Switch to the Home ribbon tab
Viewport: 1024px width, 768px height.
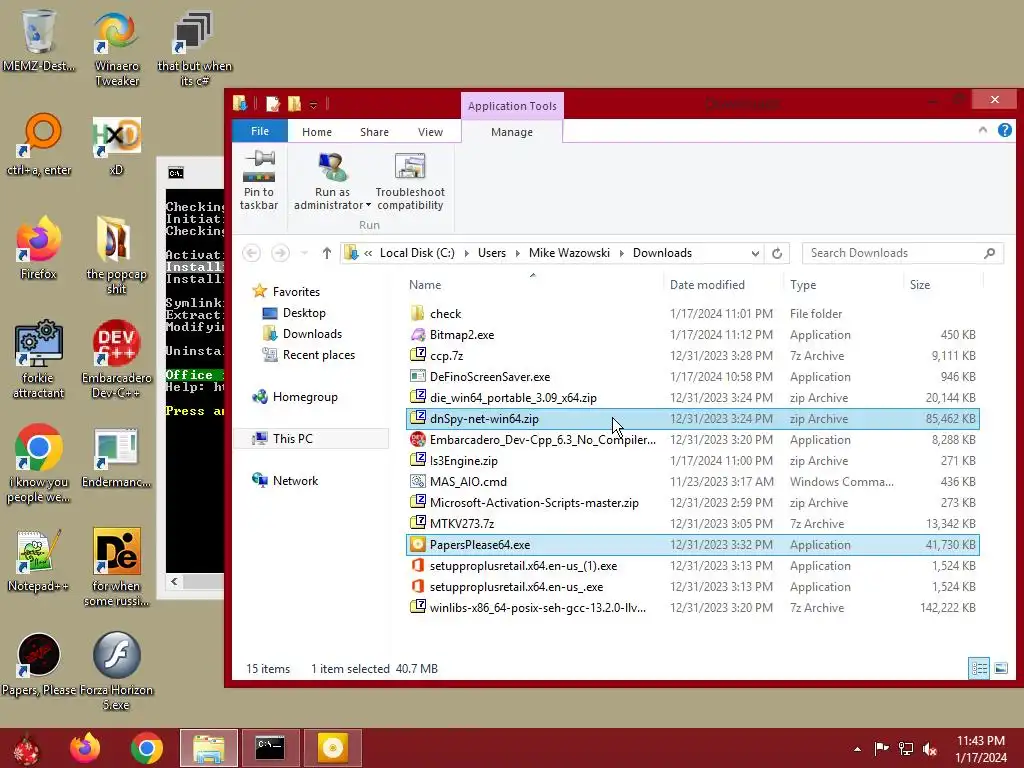pyautogui.click(x=317, y=132)
